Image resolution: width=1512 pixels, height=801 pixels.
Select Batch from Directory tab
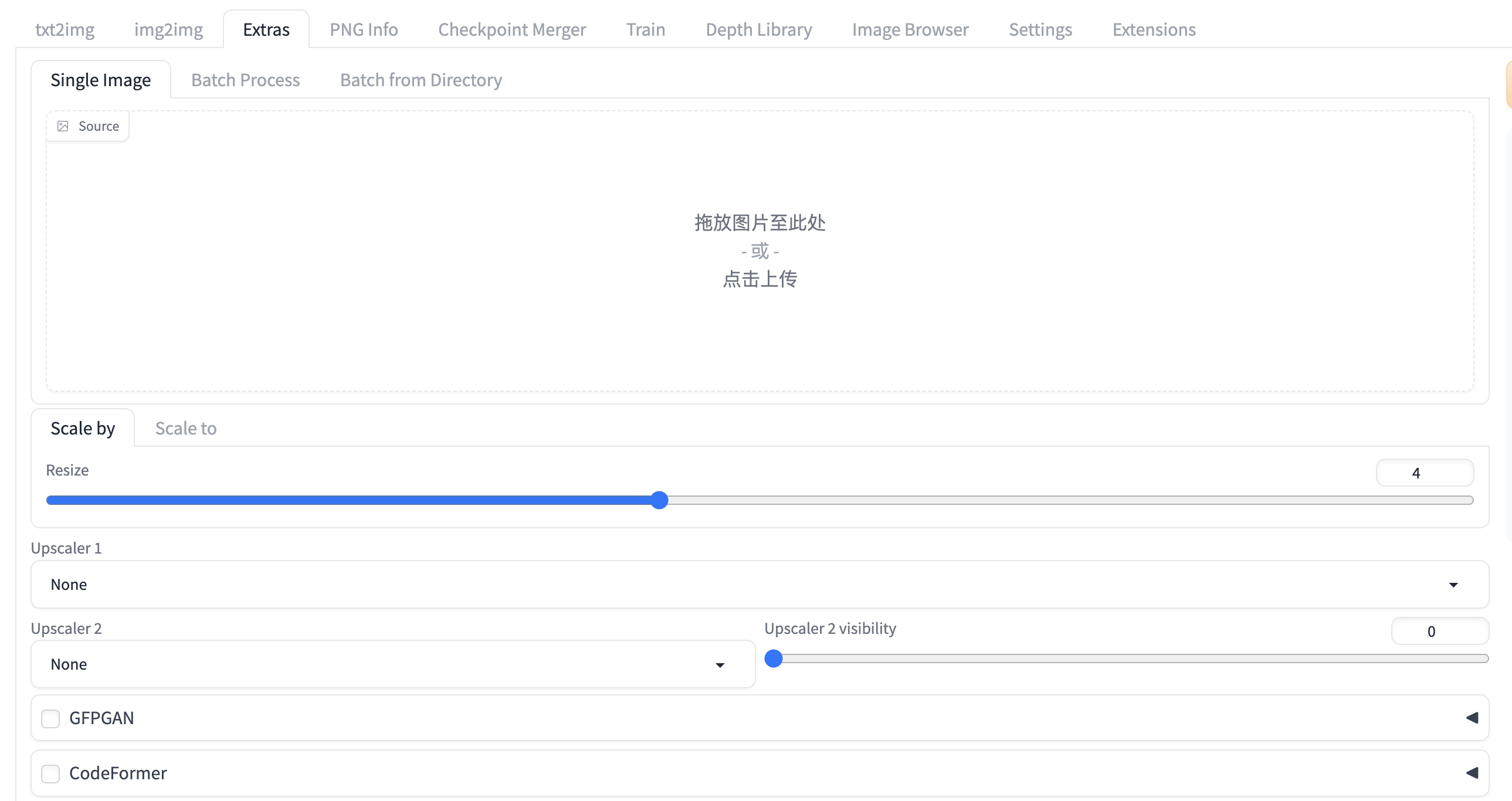pyautogui.click(x=421, y=80)
